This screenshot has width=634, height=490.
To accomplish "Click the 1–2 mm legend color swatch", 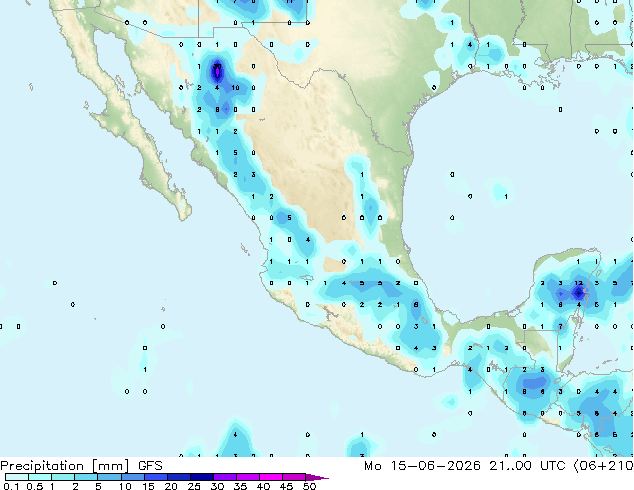I will point(63,477).
